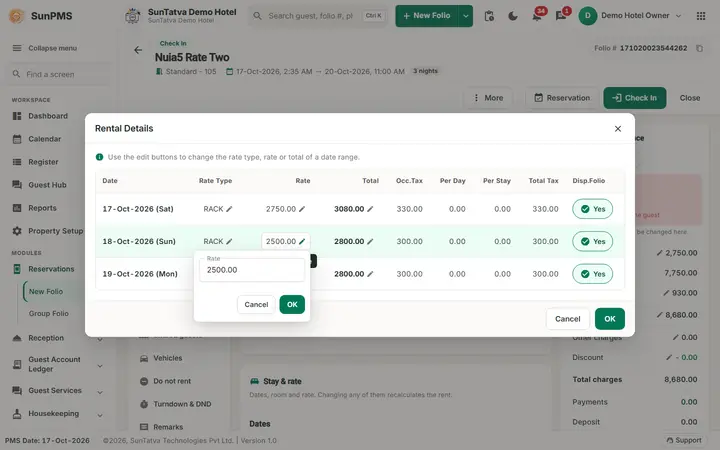Viewport: 720px width, 450px height.
Task: Edit rate type pencil for 17-Oct-2026 row
Action: coord(229,209)
